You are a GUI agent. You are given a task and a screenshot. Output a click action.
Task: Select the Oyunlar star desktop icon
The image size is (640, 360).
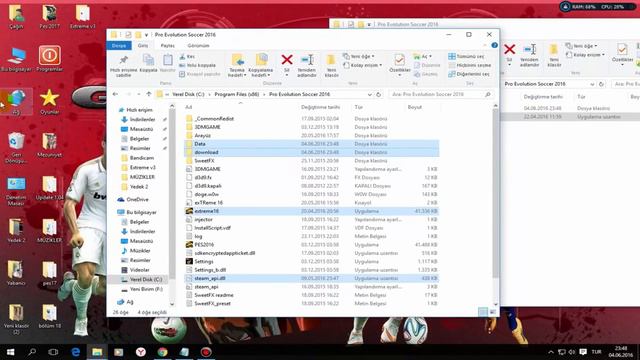(x=49, y=102)
